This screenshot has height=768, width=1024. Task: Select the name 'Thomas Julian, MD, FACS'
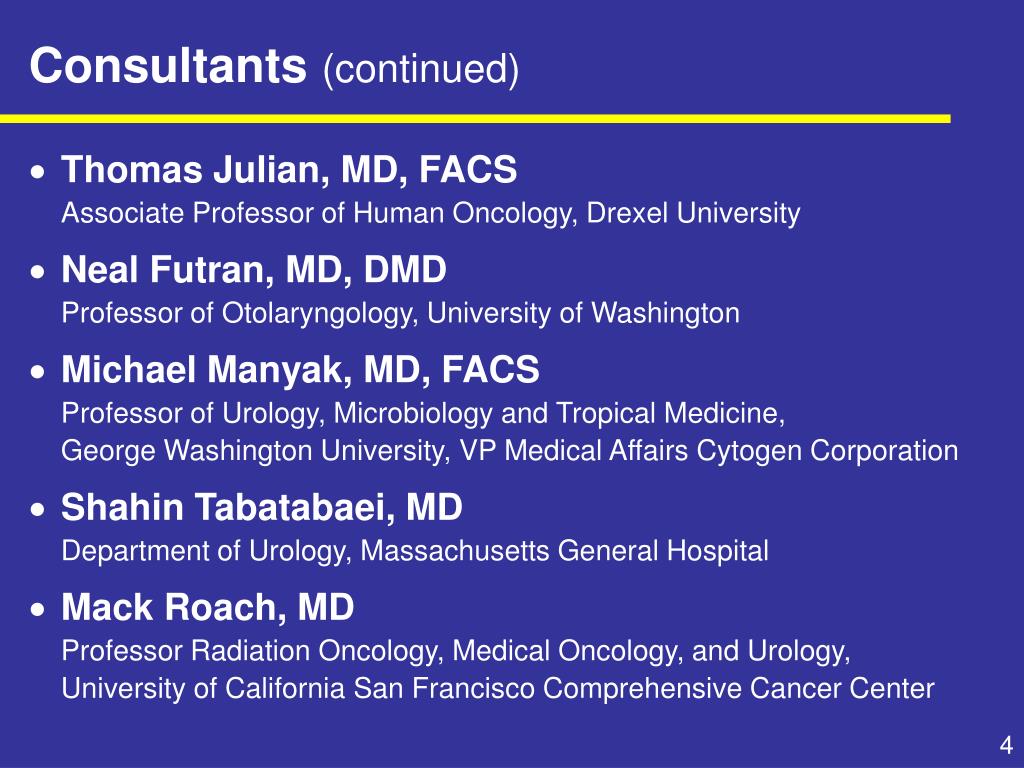[x=289, y=170]
